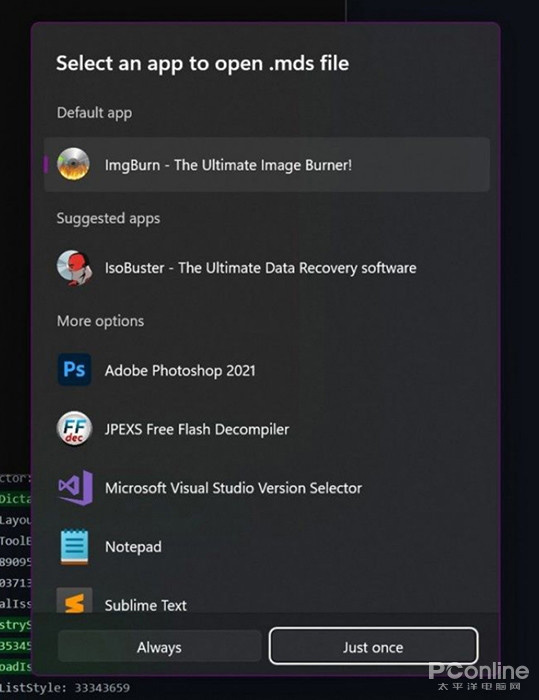Screen dimensions: 539x700
Task: Click the Always button
Action: pyautogui.click(x=159, y=647)
